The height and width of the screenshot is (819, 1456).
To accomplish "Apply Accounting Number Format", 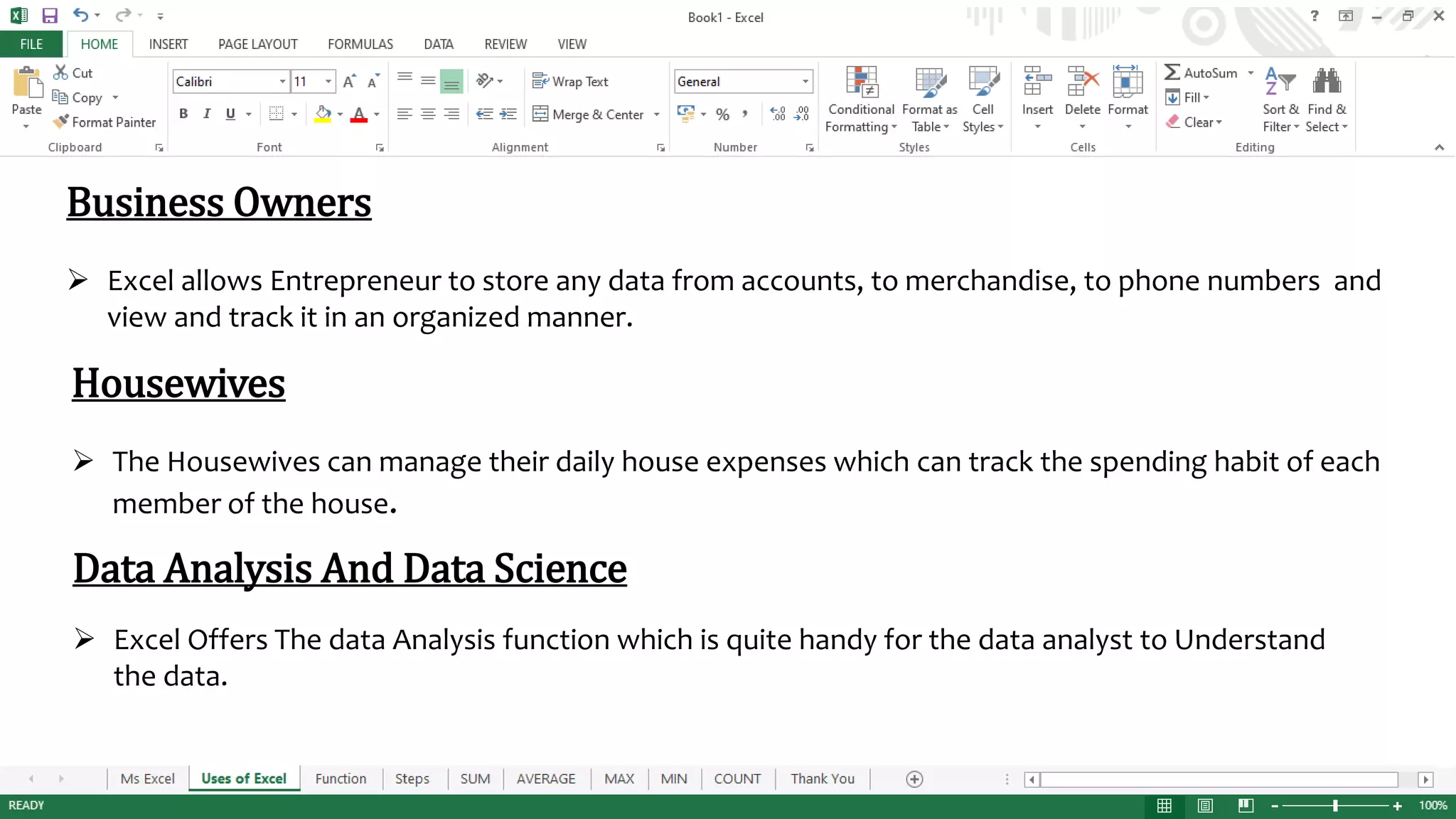I will coord(686,114).
